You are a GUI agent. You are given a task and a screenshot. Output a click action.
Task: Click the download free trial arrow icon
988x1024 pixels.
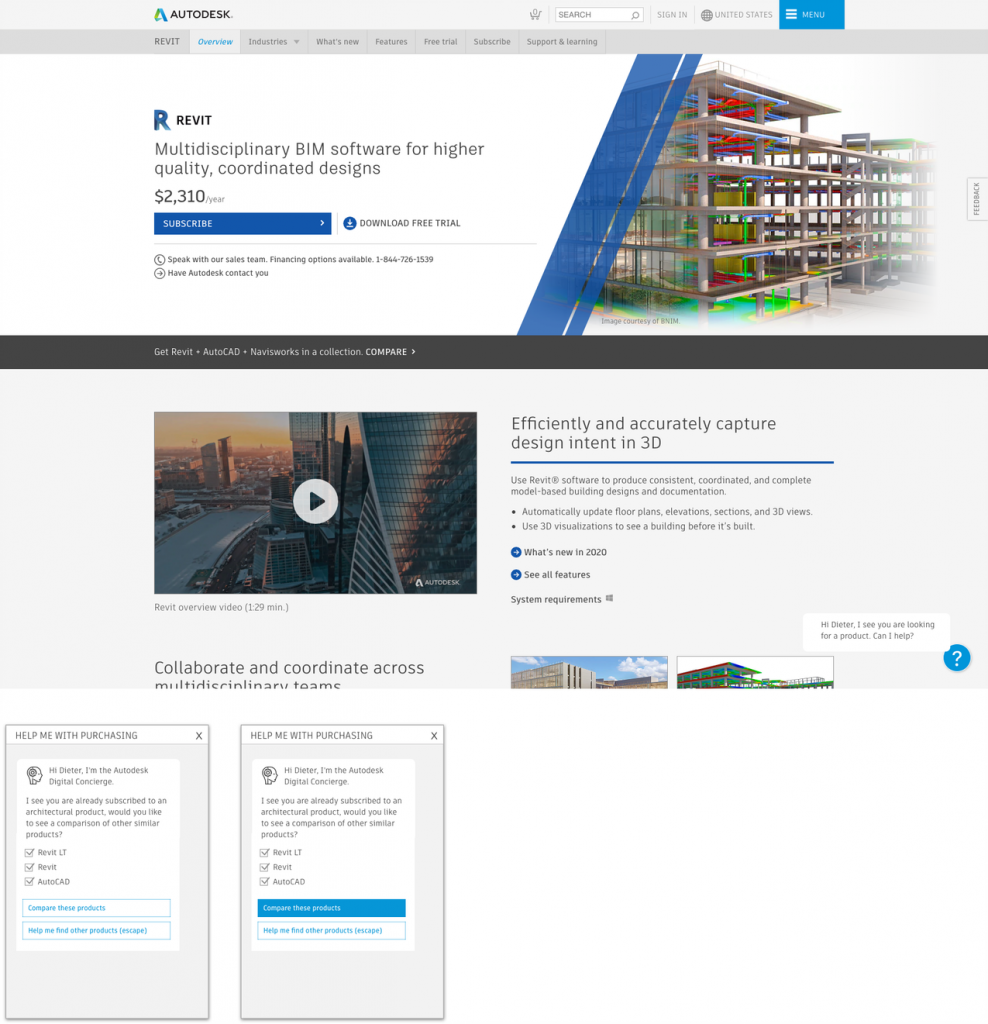(x=350, y=223)
